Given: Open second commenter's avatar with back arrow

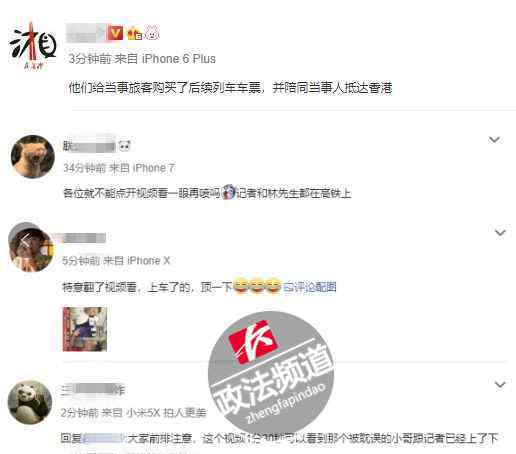Looking at the screenshot, I should point(30,247).
